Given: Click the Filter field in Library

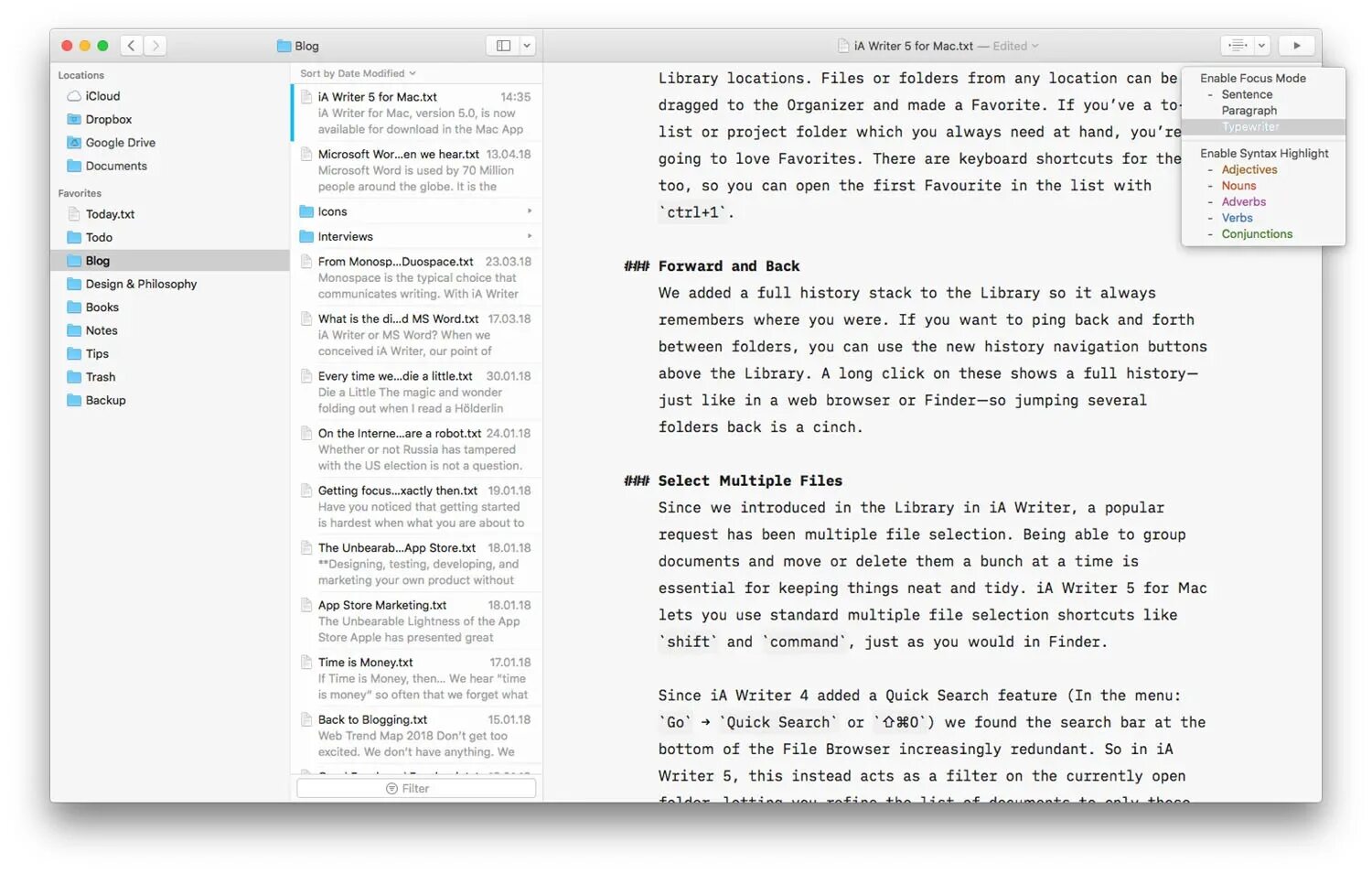Looking at the screenshot, I should (x=416, y=788).
